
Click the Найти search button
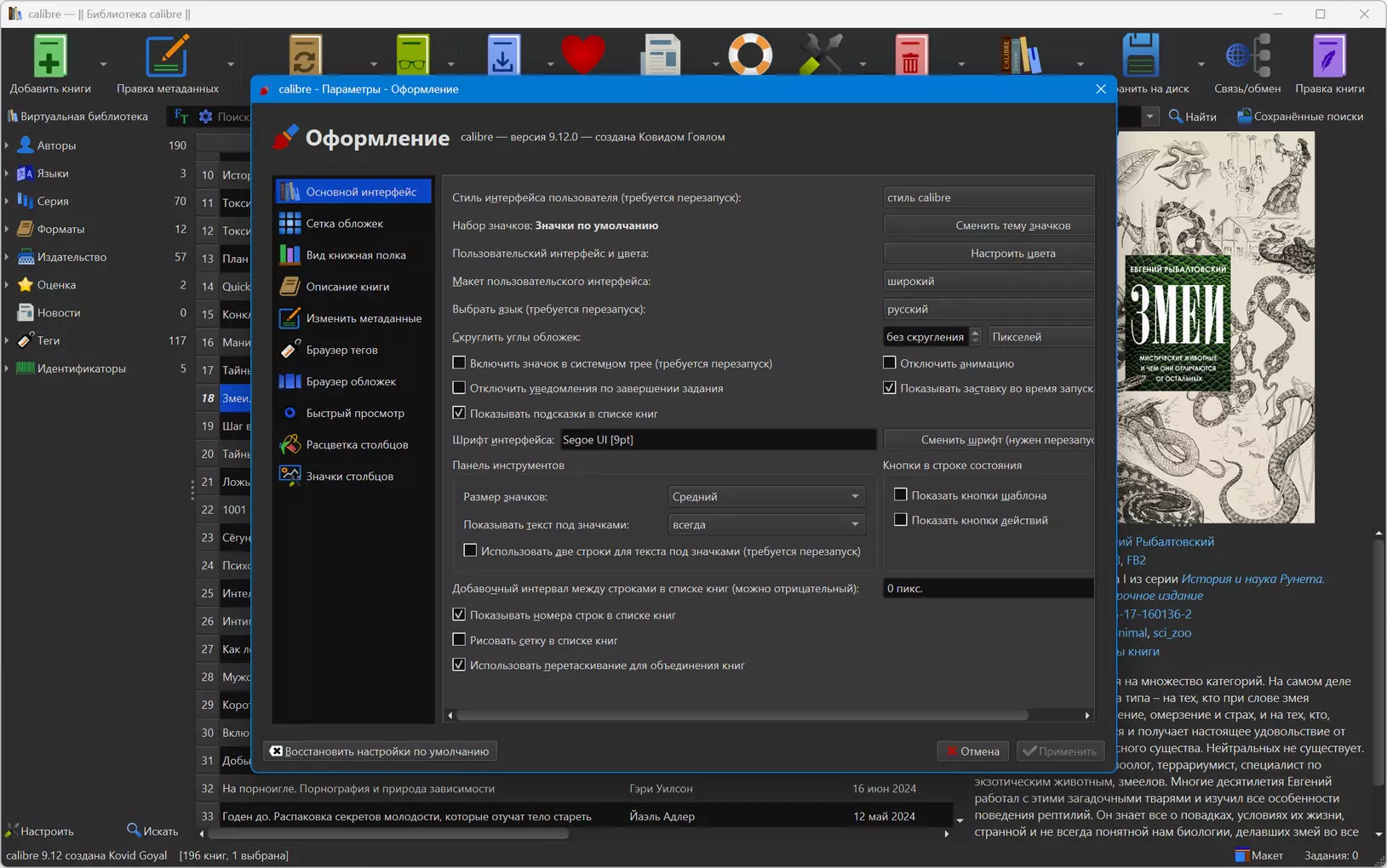[1192, 117]
